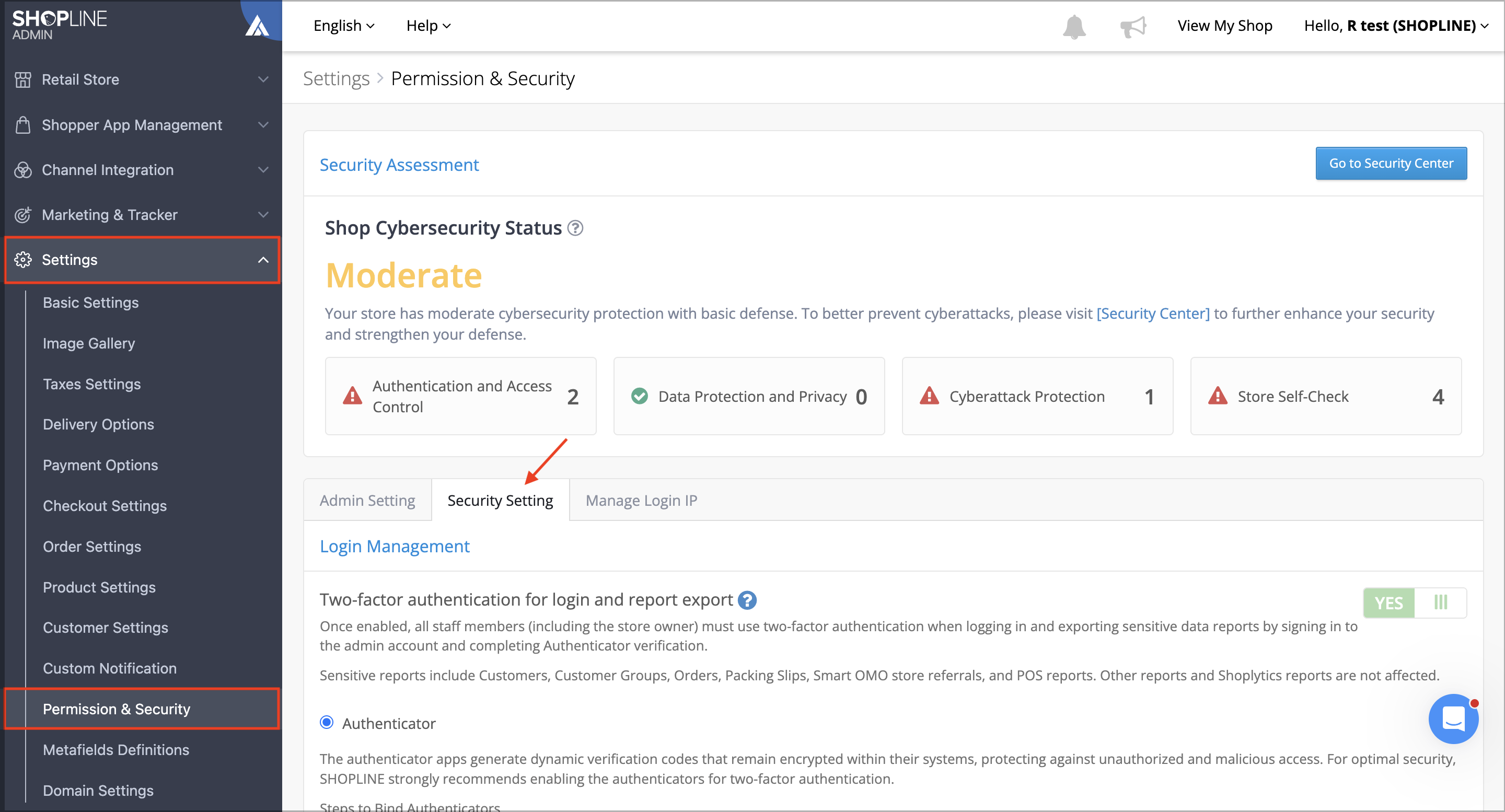Click the Marketing & Tracker target icon
Screen dimensions: 1505x812
23,215
